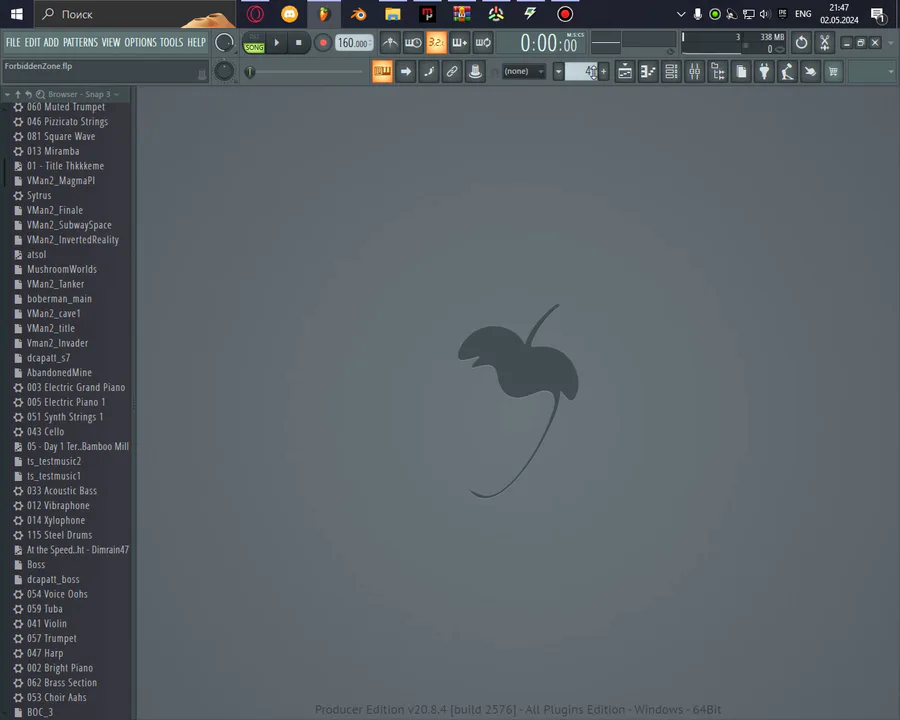The width and height of the screenshot is (900, 720).
Task: Open the (none) pattern snap dropdown
Action: tap(523, 71)
